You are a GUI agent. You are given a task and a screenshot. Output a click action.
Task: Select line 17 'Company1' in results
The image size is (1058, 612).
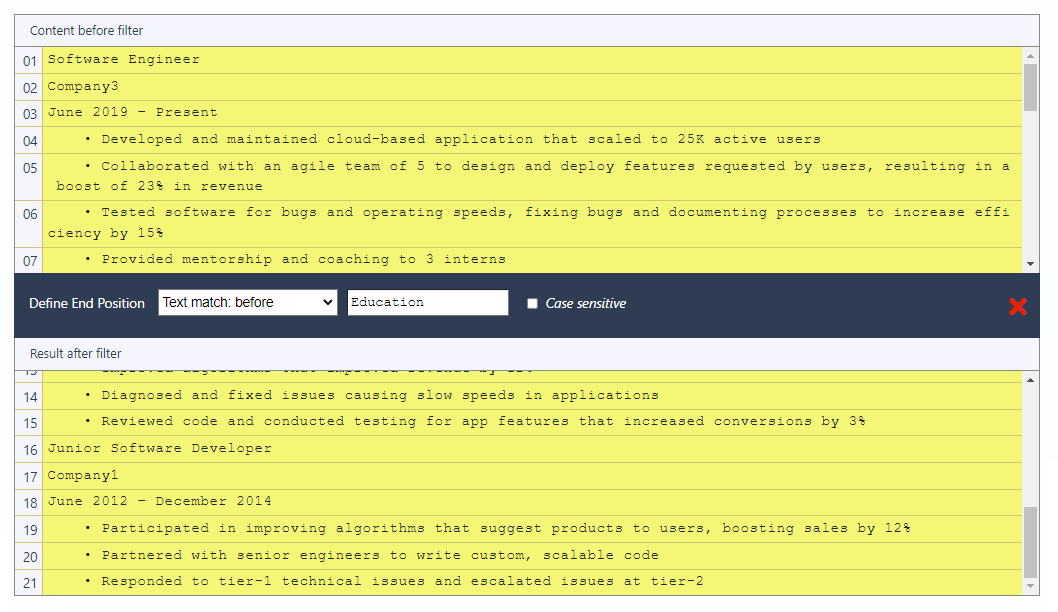(x=83, y=476)
